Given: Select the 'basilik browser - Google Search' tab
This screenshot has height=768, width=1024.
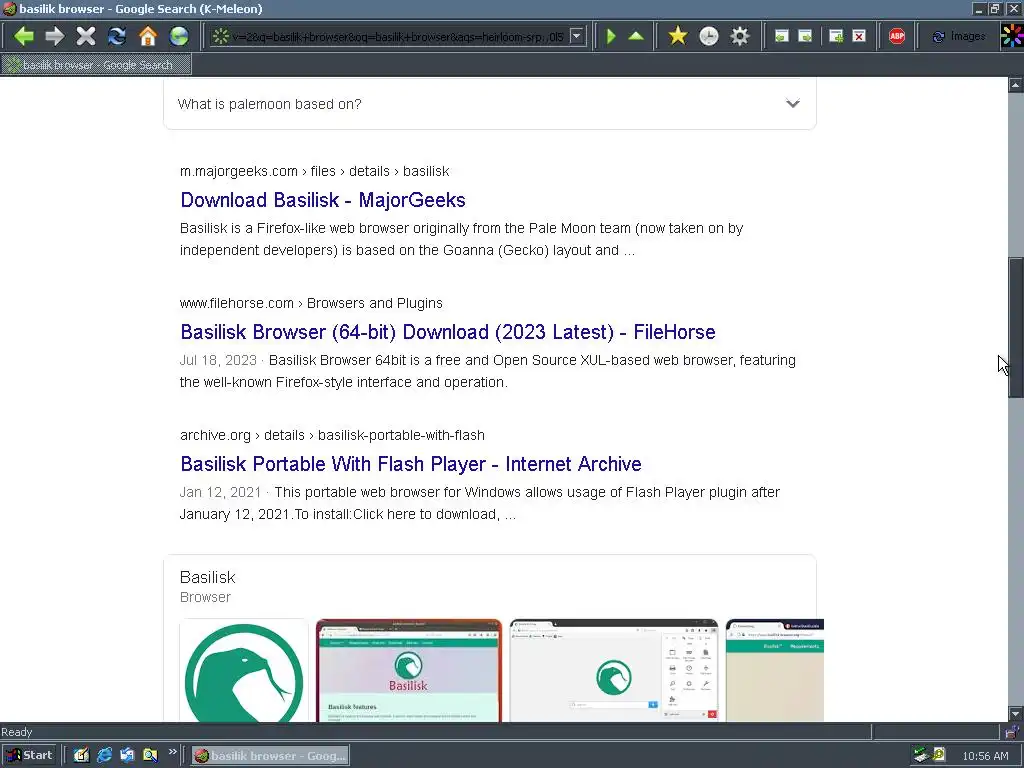Looking at the screenshot, I should coord(97,65).
